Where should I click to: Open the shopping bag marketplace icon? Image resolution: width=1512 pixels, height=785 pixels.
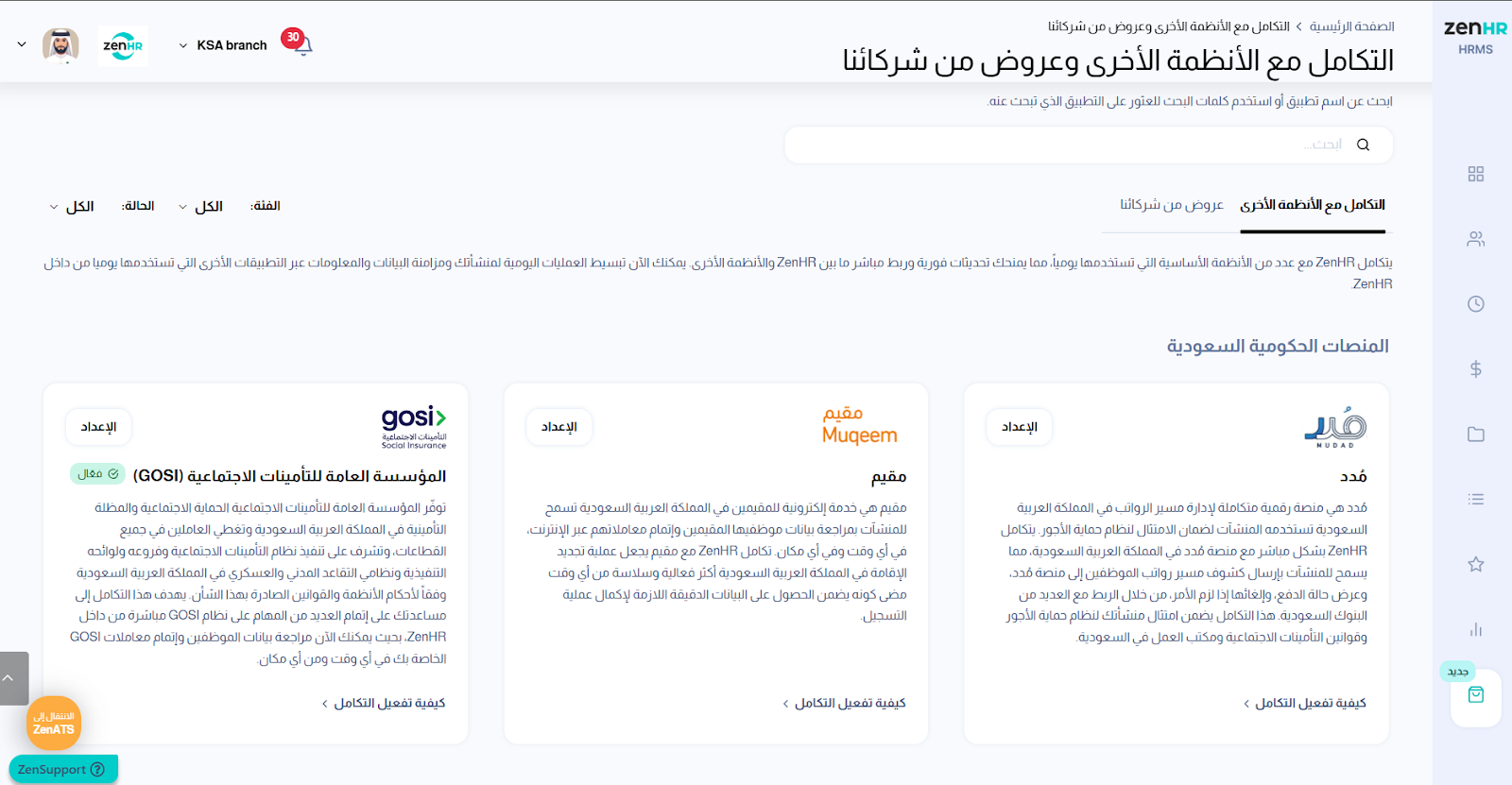click(1475, 695)
